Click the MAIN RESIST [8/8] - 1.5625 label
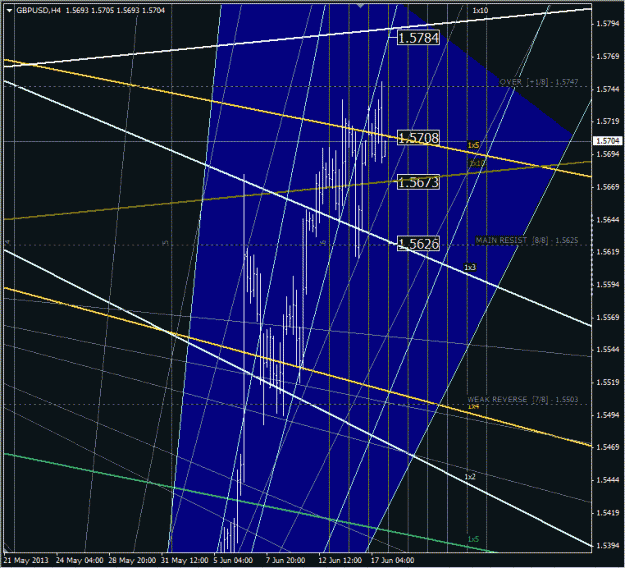 [x=527, y=240]
